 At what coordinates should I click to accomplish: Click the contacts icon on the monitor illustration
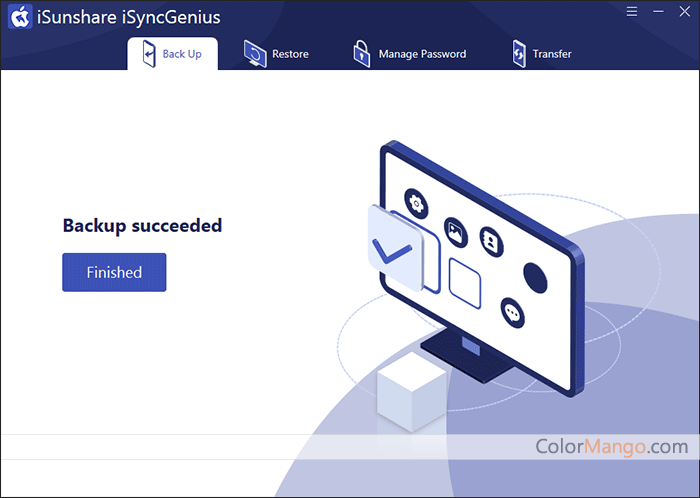[491, 241]
